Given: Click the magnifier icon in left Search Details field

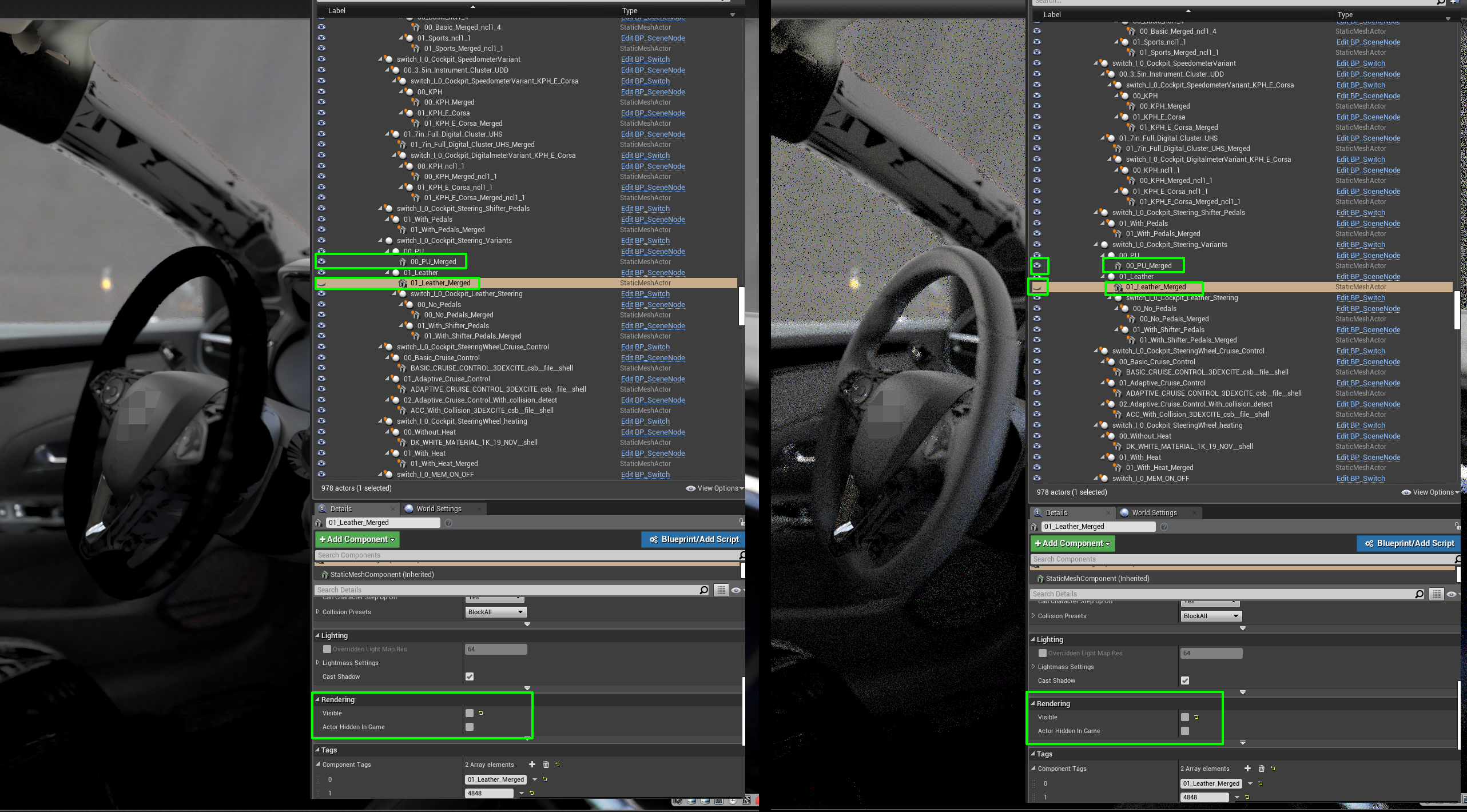Looking at the screenshot, I should (703, 590).
